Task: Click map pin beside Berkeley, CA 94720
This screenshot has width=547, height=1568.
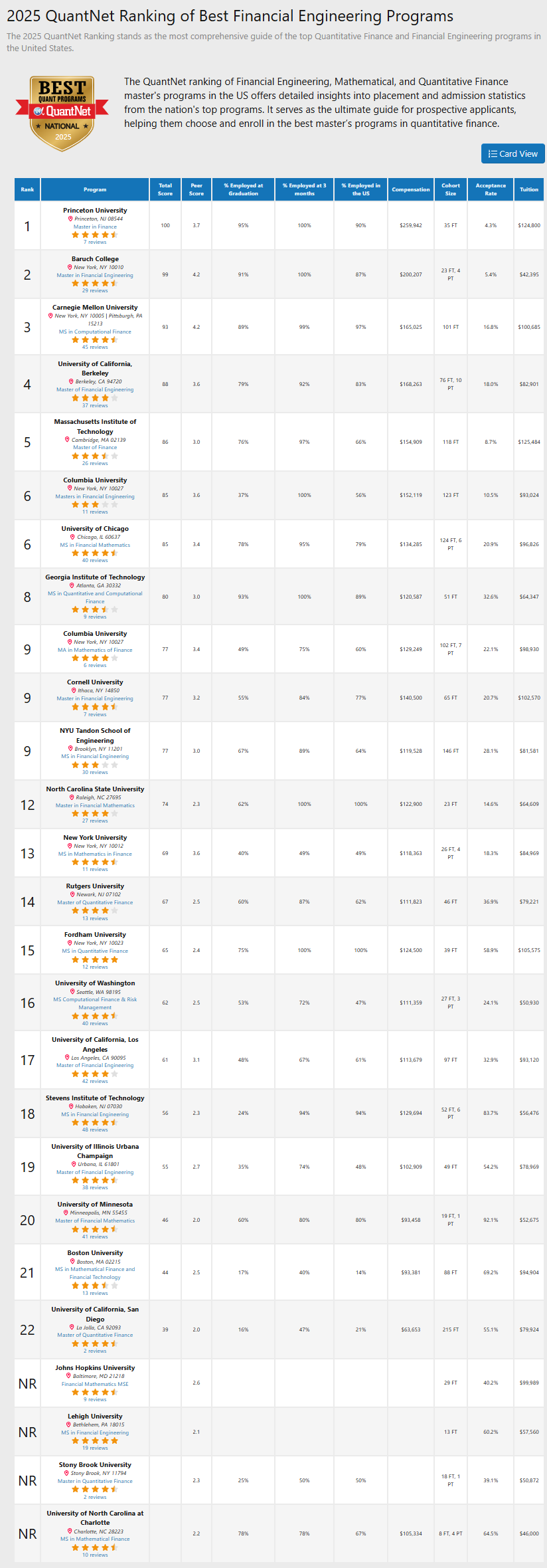Action: click(x=71, y=382)
